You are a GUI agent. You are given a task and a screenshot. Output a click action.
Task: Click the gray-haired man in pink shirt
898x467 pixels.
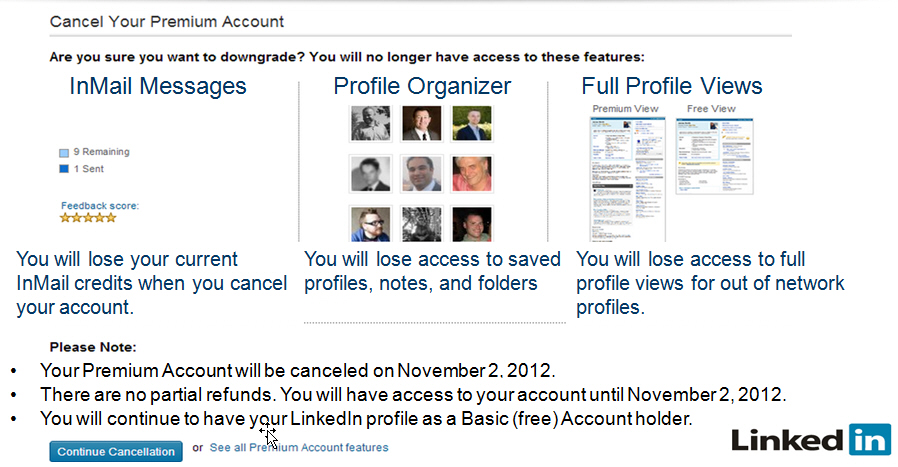tap(471, 174)
